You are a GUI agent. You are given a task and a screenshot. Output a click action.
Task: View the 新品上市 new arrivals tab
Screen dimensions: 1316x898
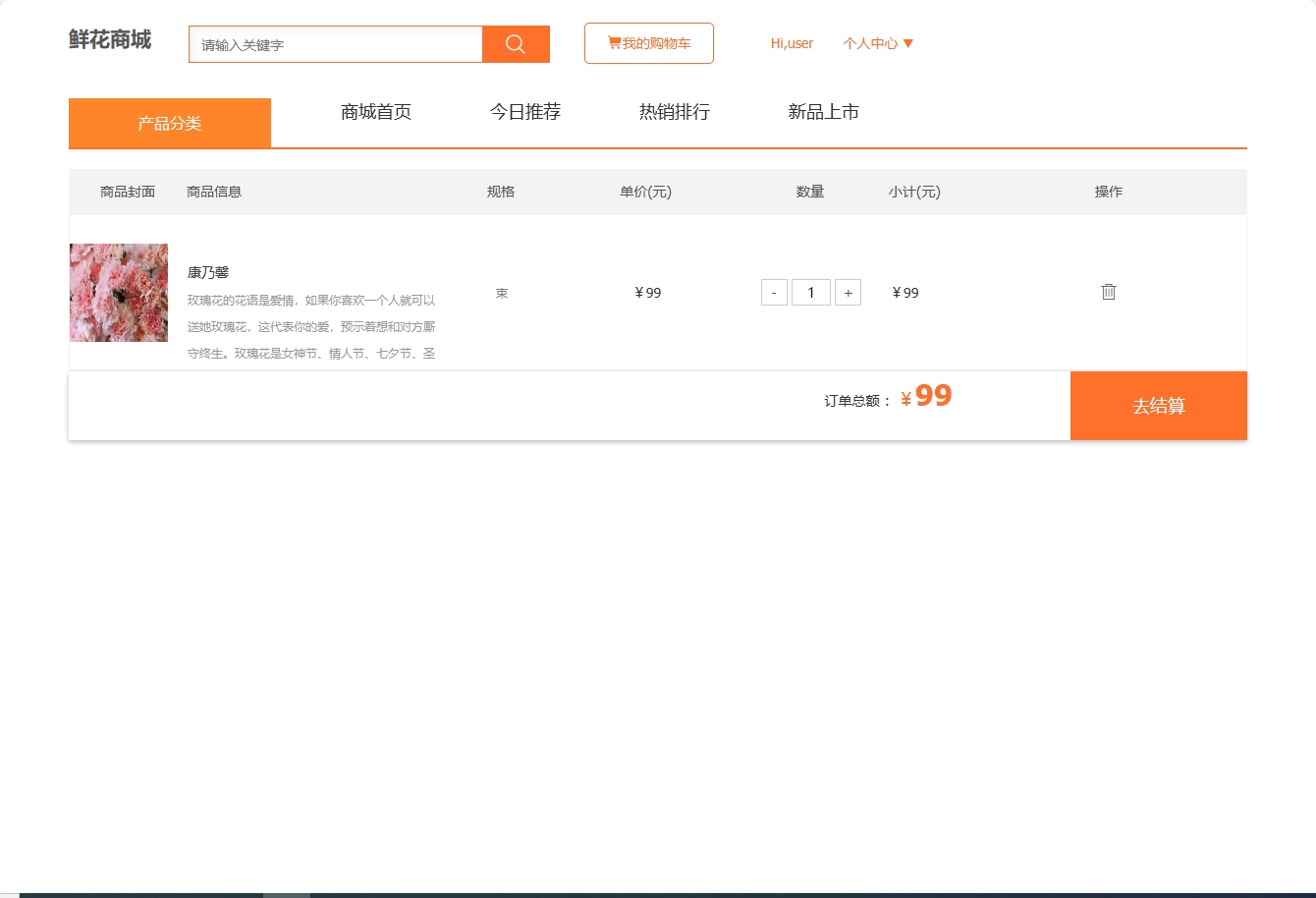point(823,112)
